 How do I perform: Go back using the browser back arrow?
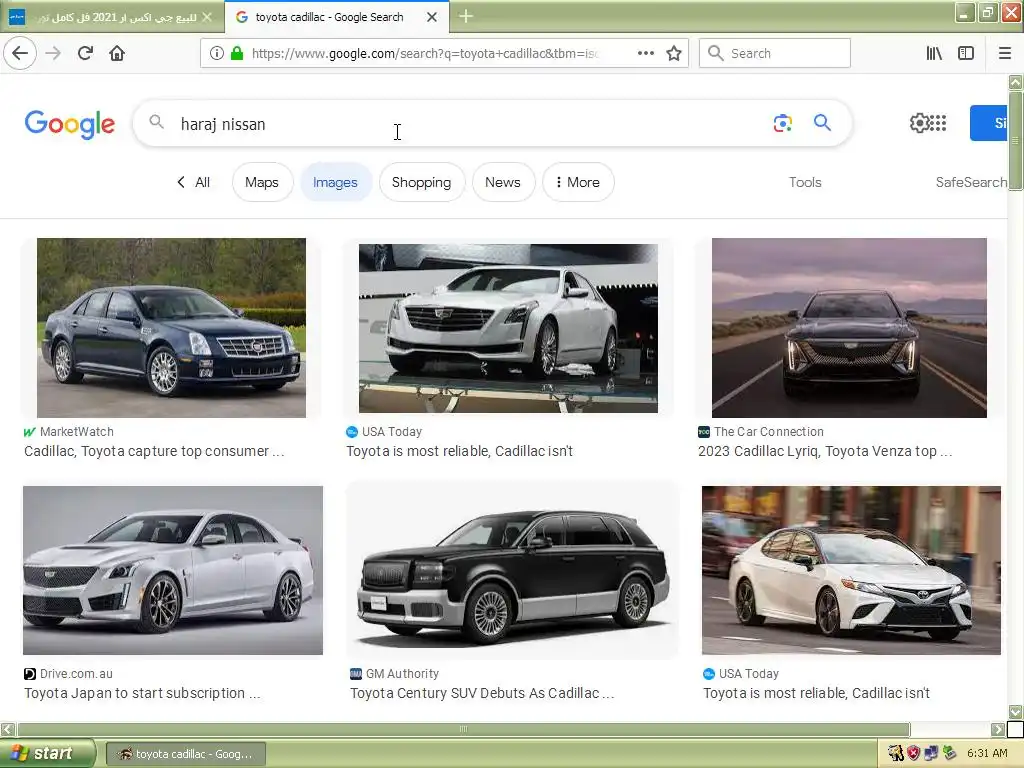[20, 54]
